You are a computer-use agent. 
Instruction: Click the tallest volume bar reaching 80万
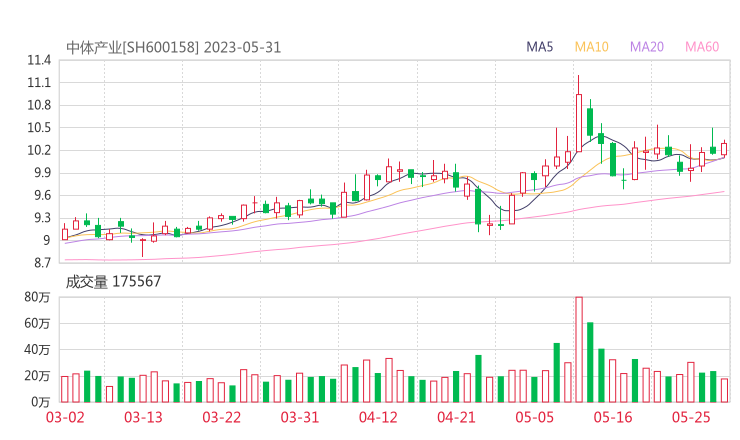coord(579,350)
